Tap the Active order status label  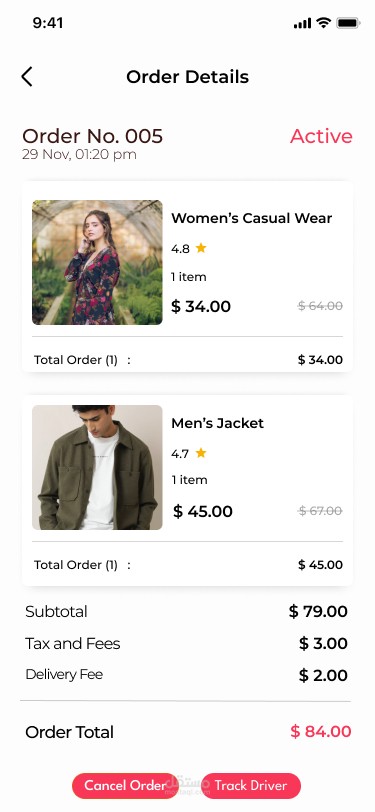pyautogui.click(x=321, y=136)
